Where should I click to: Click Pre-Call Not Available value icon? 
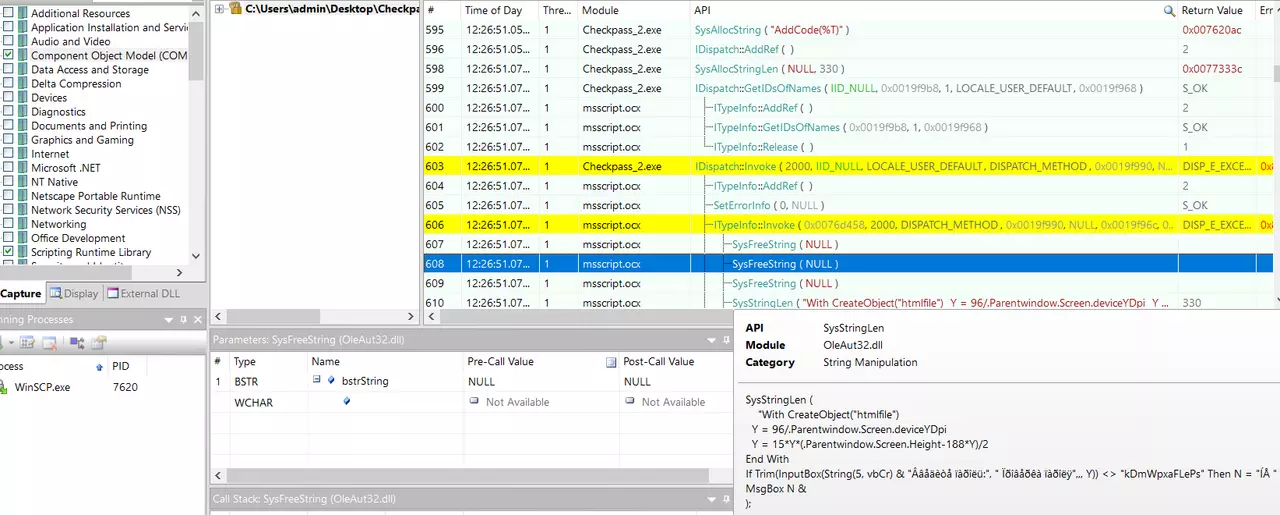(x=474, y=402)
